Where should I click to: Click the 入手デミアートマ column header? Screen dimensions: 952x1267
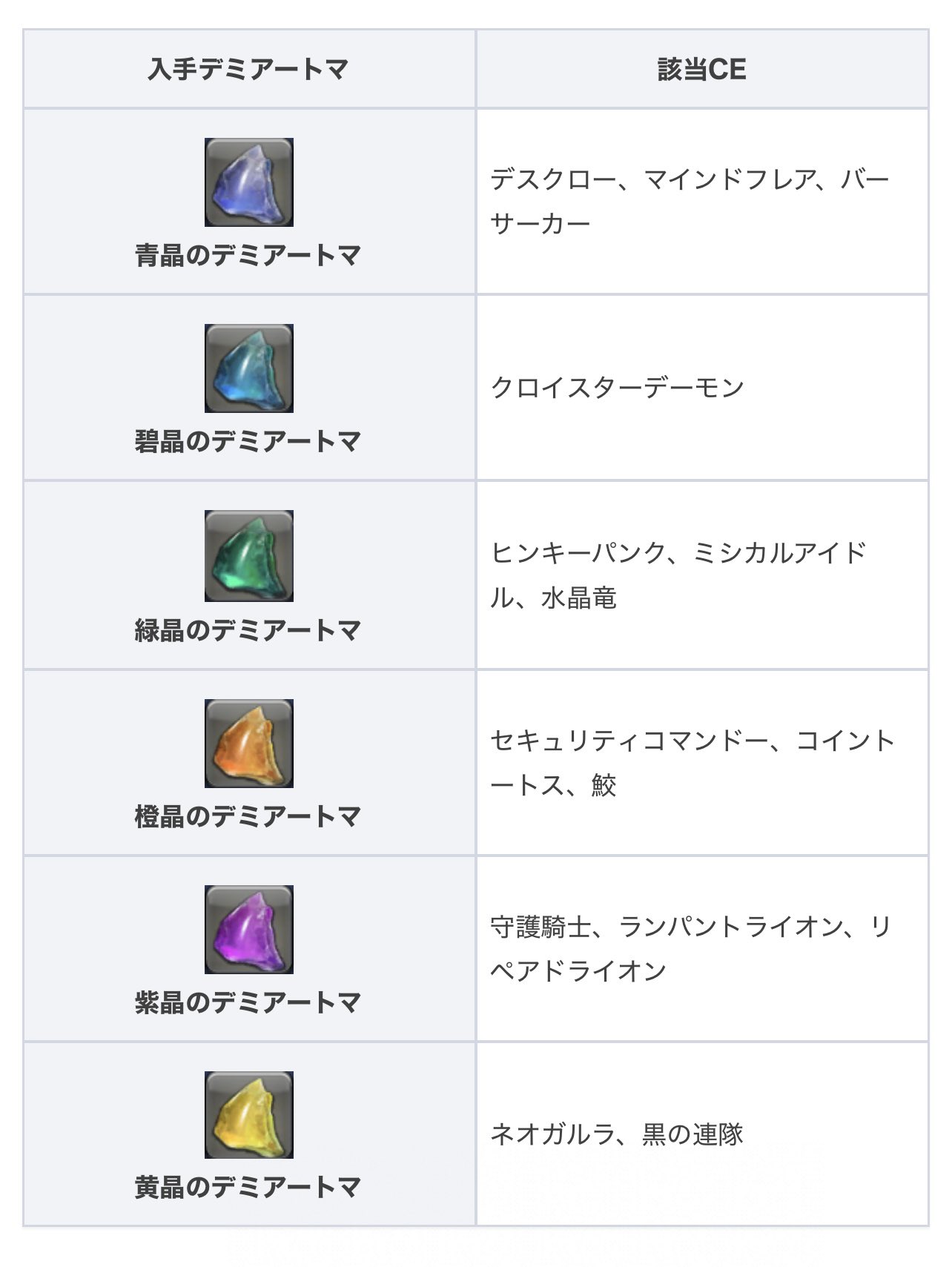pyautogui.click(x=248, y=70)
